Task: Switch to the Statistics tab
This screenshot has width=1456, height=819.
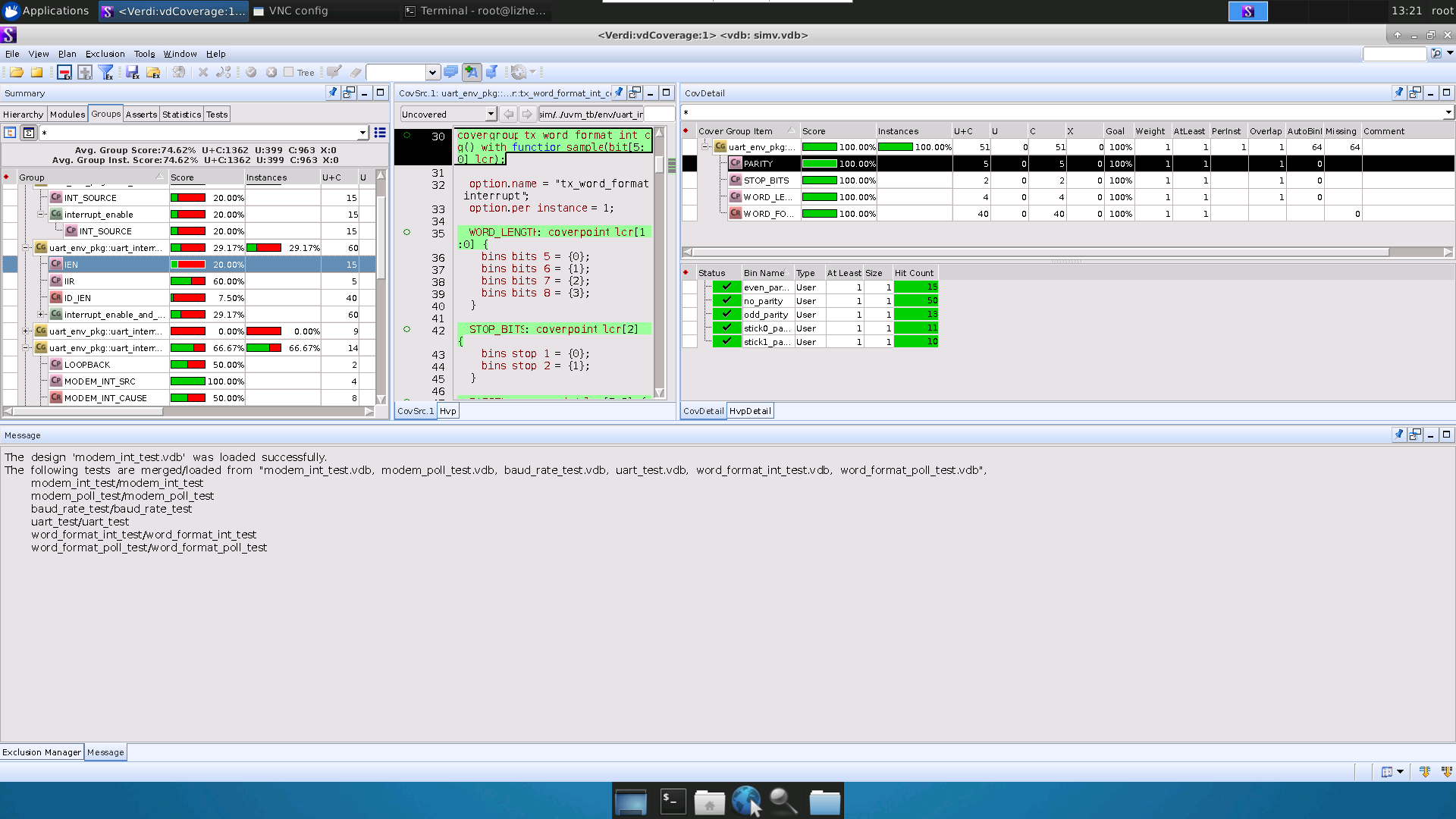Action: (182, 115)
